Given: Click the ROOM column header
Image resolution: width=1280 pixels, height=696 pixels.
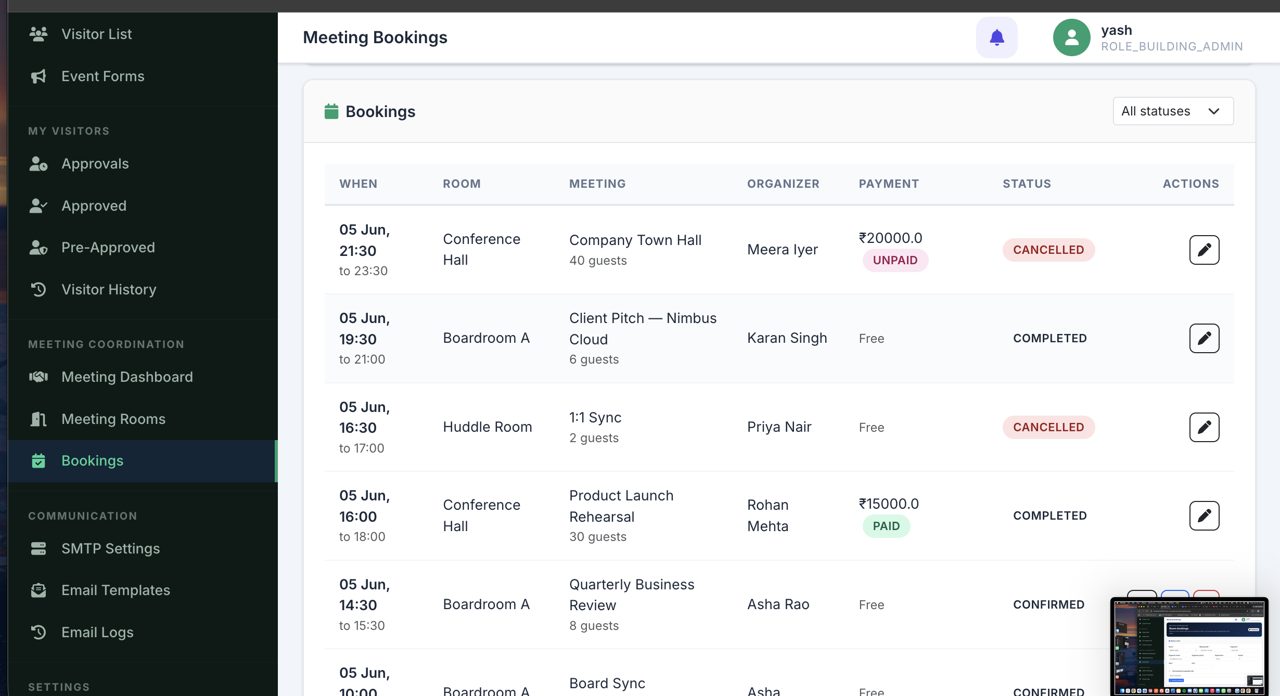Looking at the screenshot, I should [462, 184].
